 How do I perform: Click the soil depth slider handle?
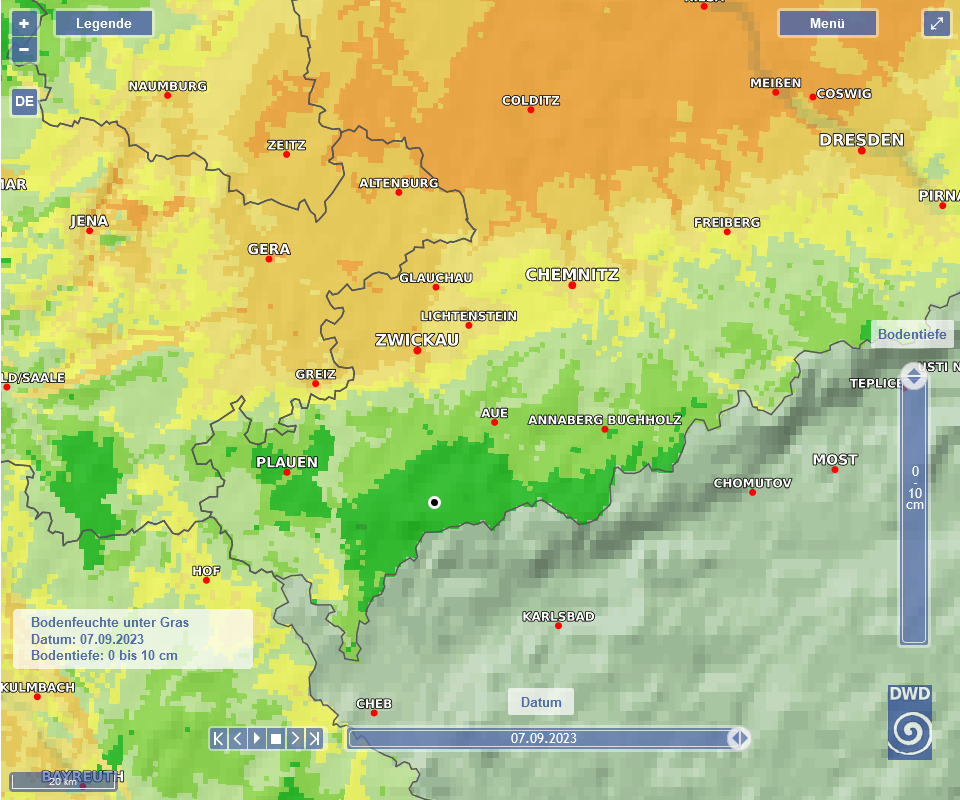pos(914,376)
